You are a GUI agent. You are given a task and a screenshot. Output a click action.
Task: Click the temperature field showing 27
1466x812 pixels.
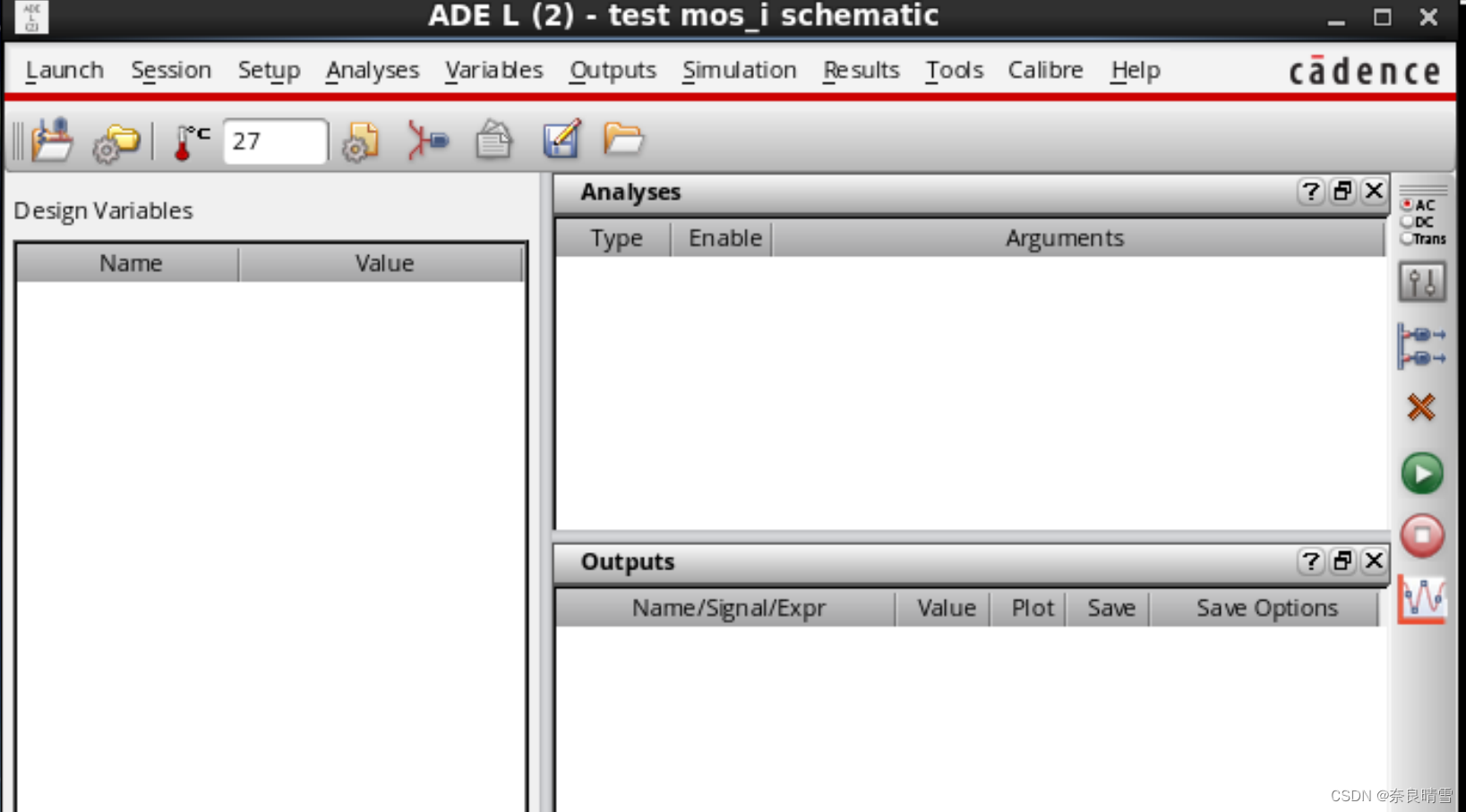275,141
